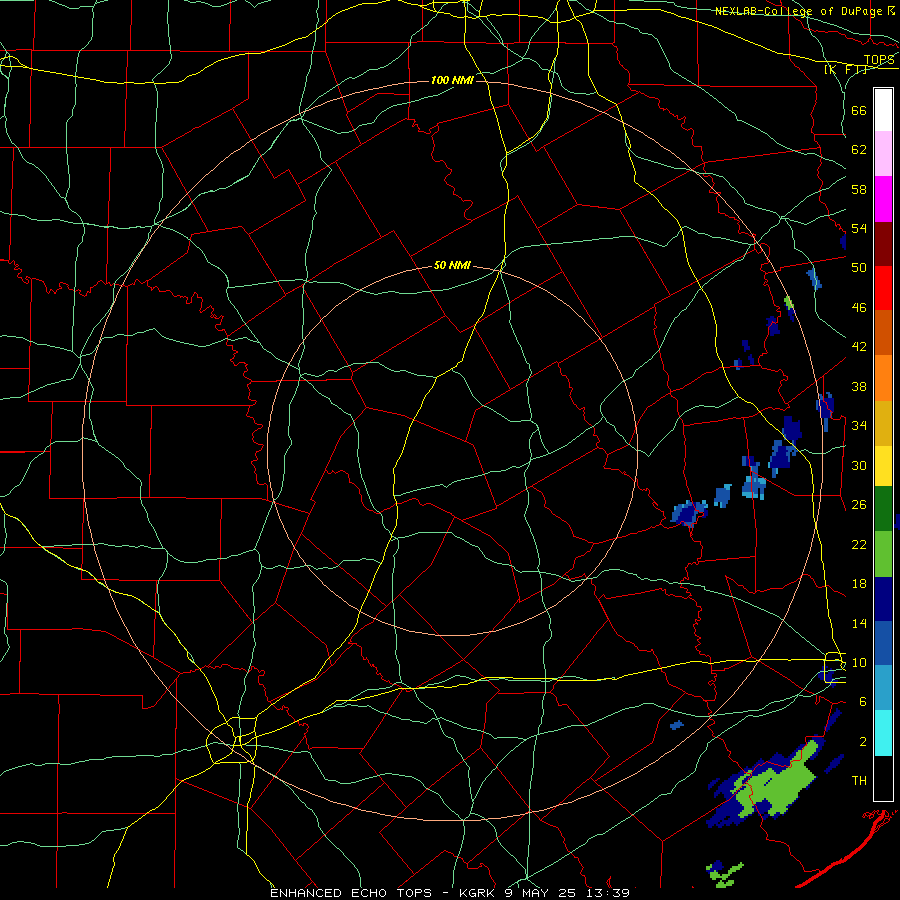Click the "34" legend value
Image resolution: width=900 pixels, height=900 pixels.
point(859,425)
